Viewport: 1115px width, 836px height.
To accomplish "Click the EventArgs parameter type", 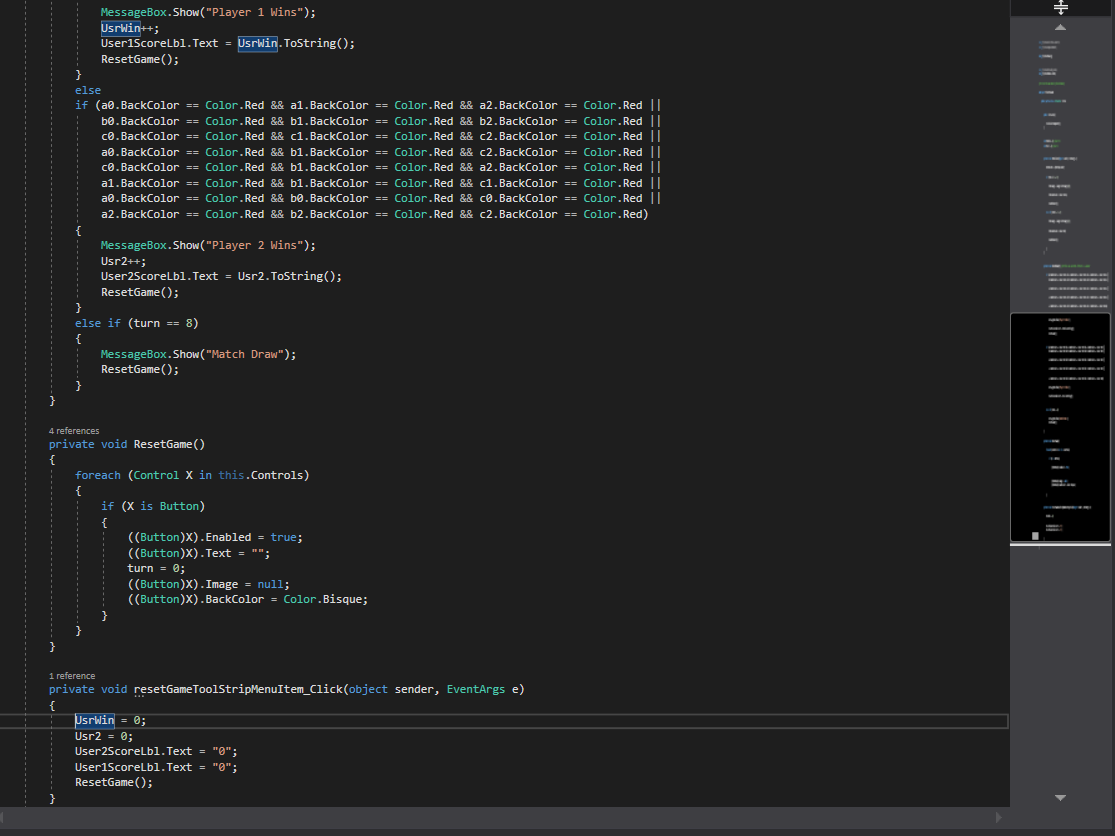I will (x=476, y=690).
